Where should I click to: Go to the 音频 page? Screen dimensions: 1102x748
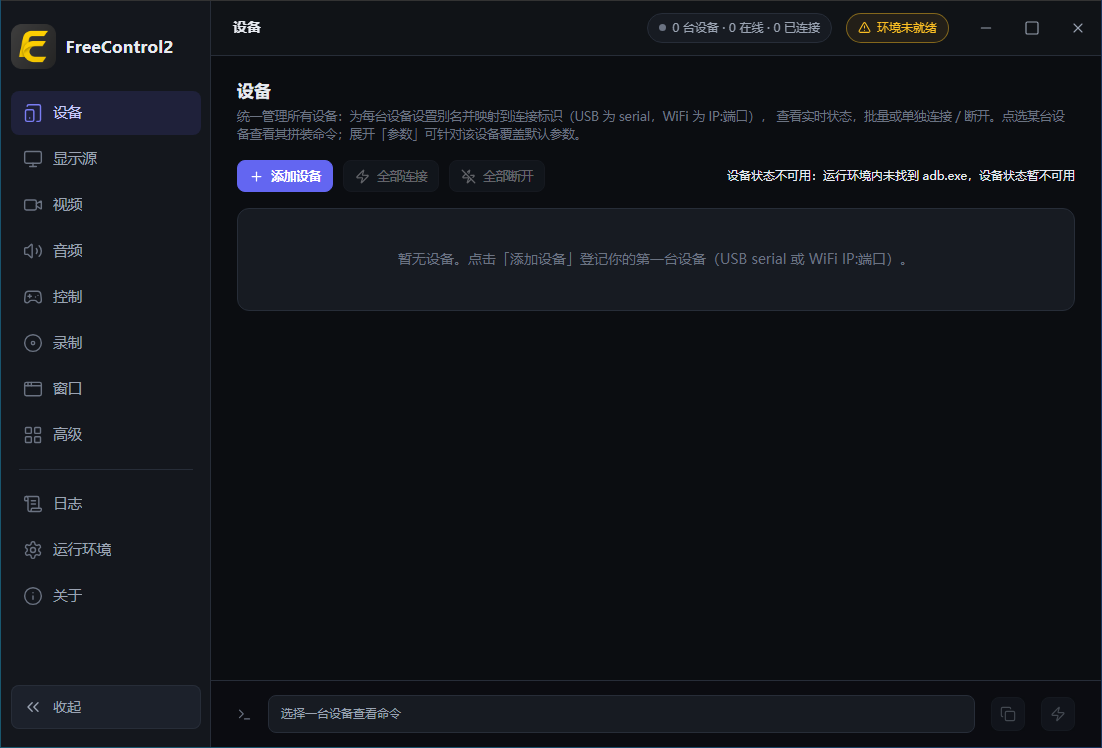(x=106, y=251)
